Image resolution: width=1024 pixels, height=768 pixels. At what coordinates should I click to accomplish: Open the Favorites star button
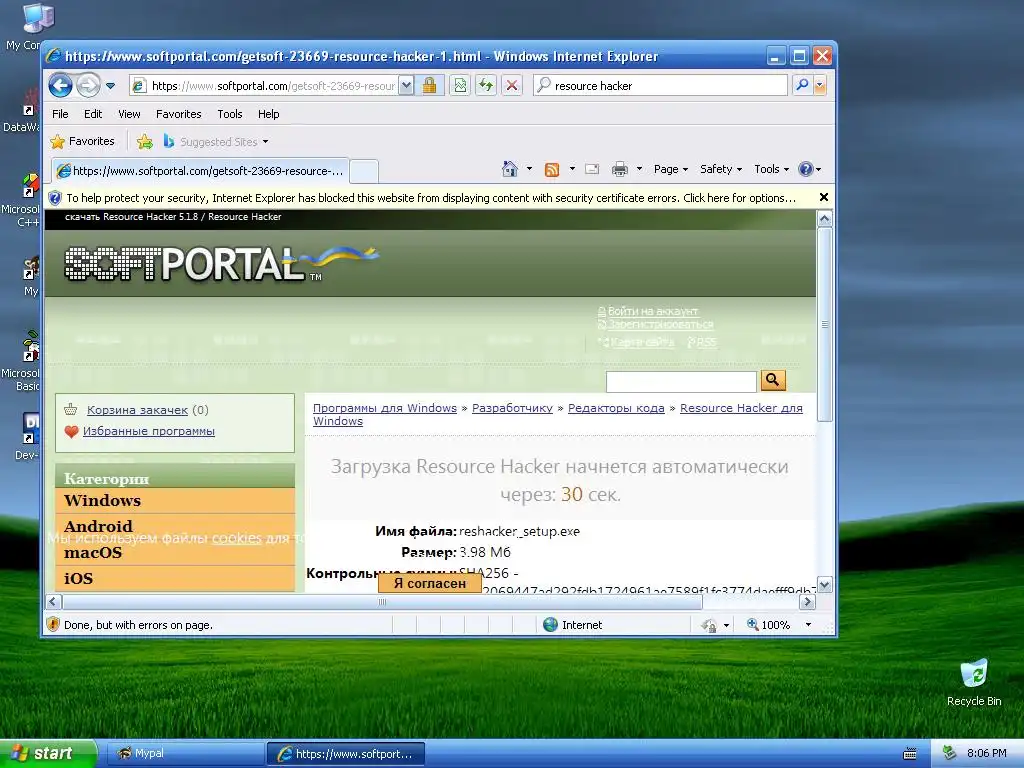pos(82,141)
